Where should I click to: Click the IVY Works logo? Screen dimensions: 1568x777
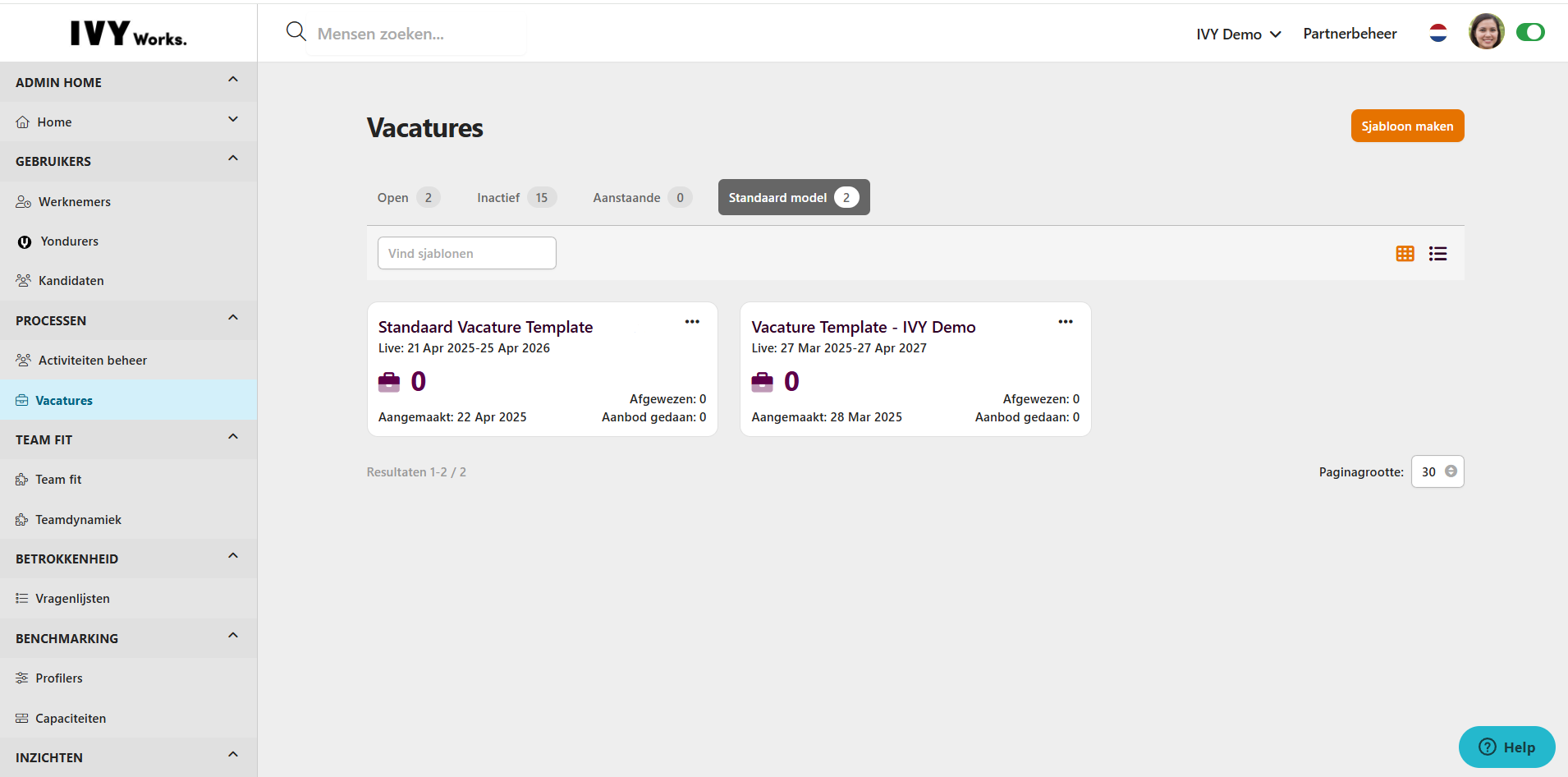coord(128,33)
